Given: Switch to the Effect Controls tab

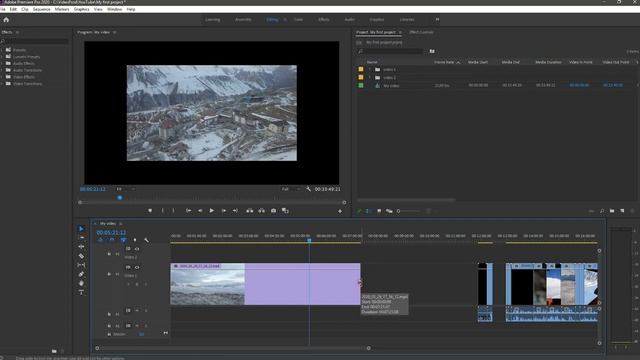Looking at the screenshot, I should pos(421,32).
